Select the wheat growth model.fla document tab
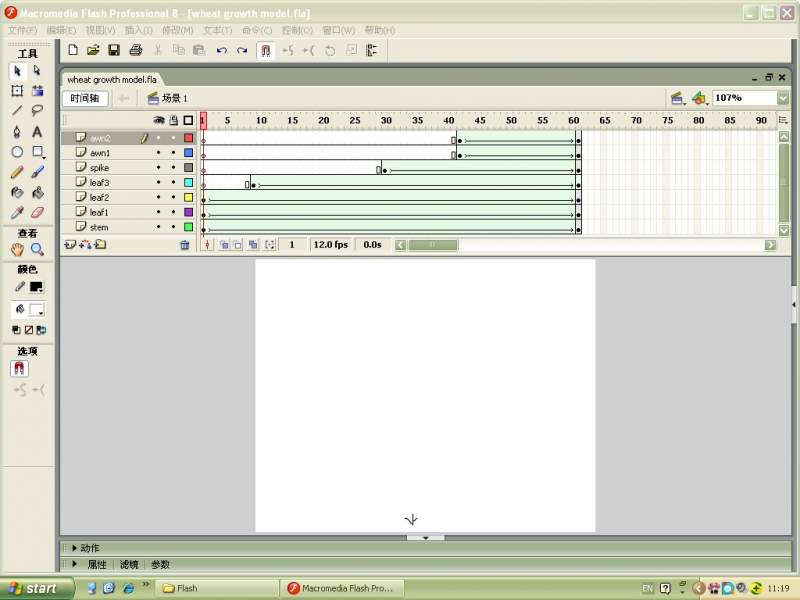 [x=112, y=80]
